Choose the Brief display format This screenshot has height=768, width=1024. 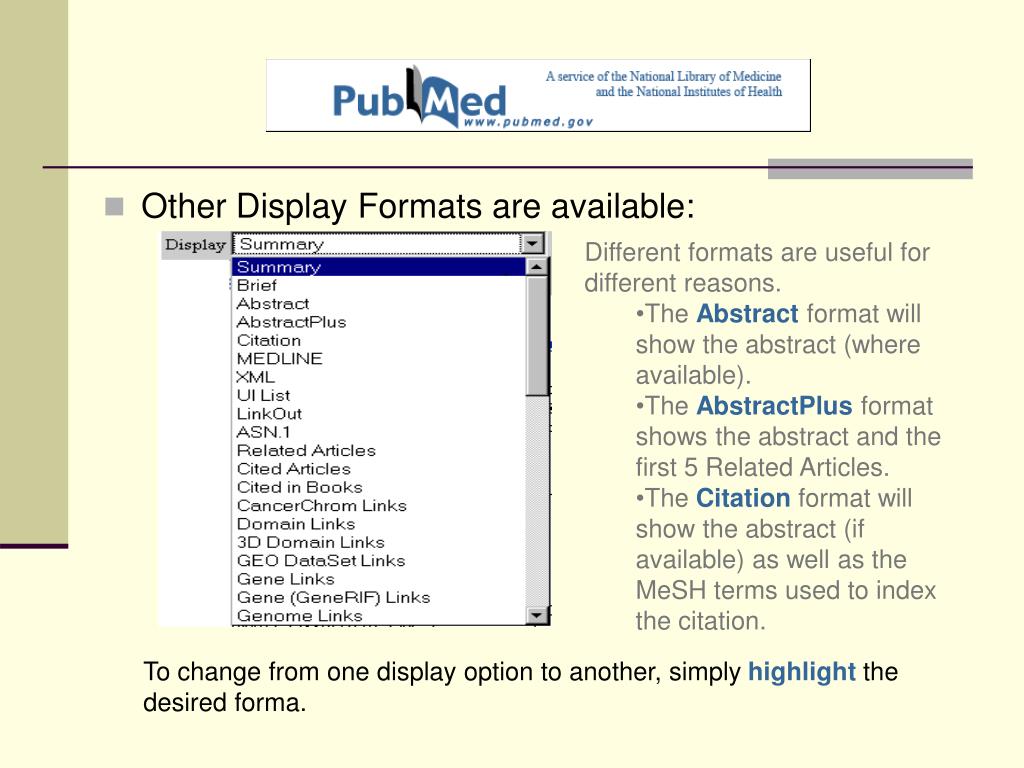(379, 285)
